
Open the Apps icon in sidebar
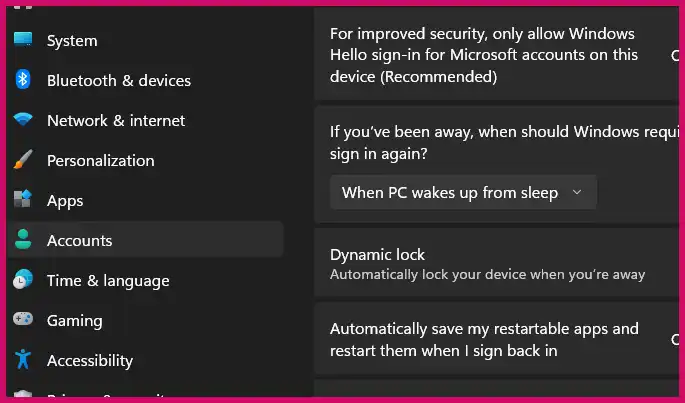click(x=23, y=199)
